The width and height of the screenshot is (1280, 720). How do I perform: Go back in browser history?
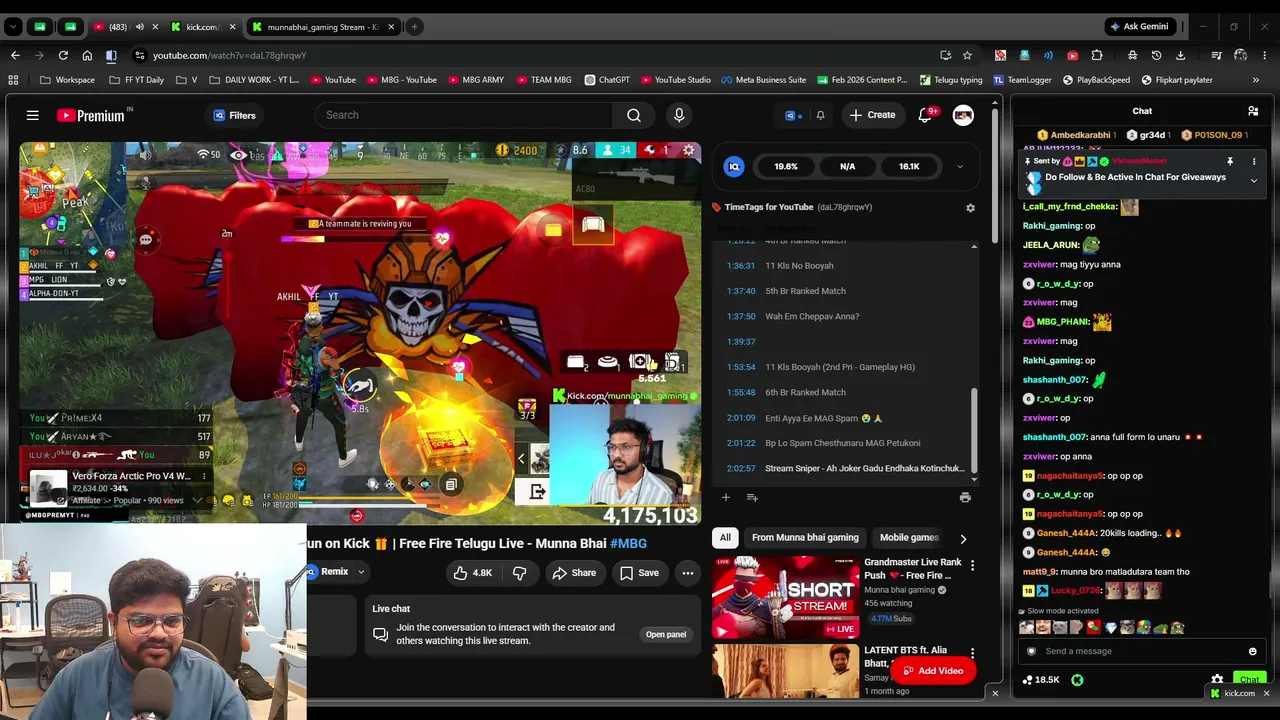(15, 55)
